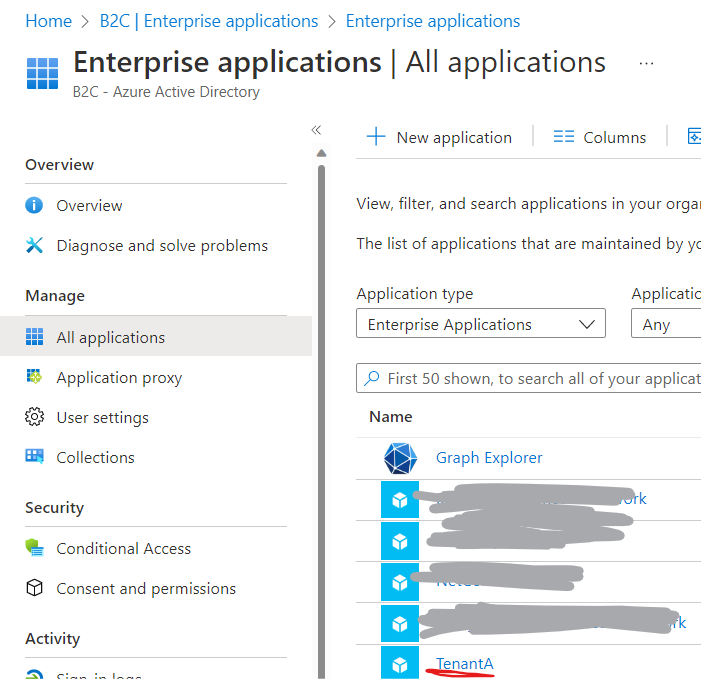
Task: Click the Collections icon
Action: pos(34,456)
